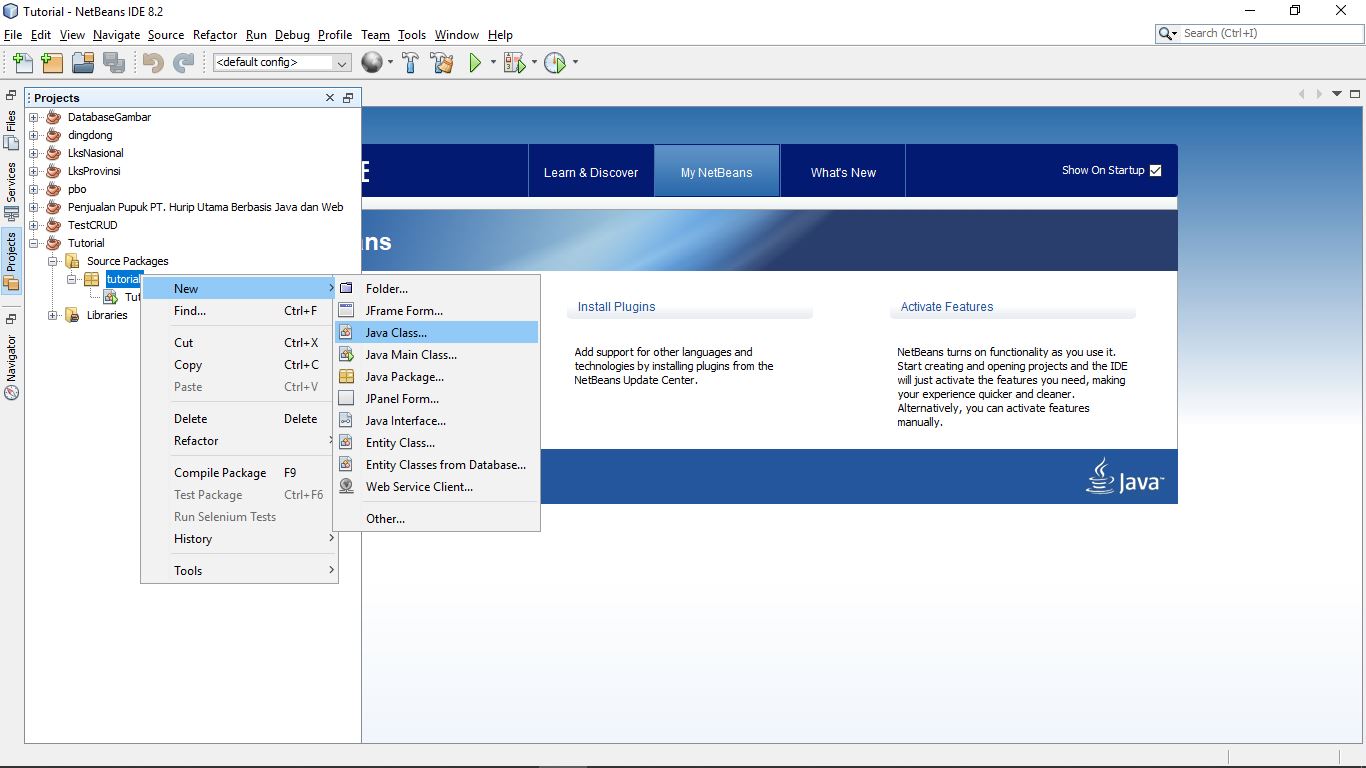Screen dimensions: 1366x768
Task: Click the Clean and Build Project hammer-broom icon
Action: point(442,62)
